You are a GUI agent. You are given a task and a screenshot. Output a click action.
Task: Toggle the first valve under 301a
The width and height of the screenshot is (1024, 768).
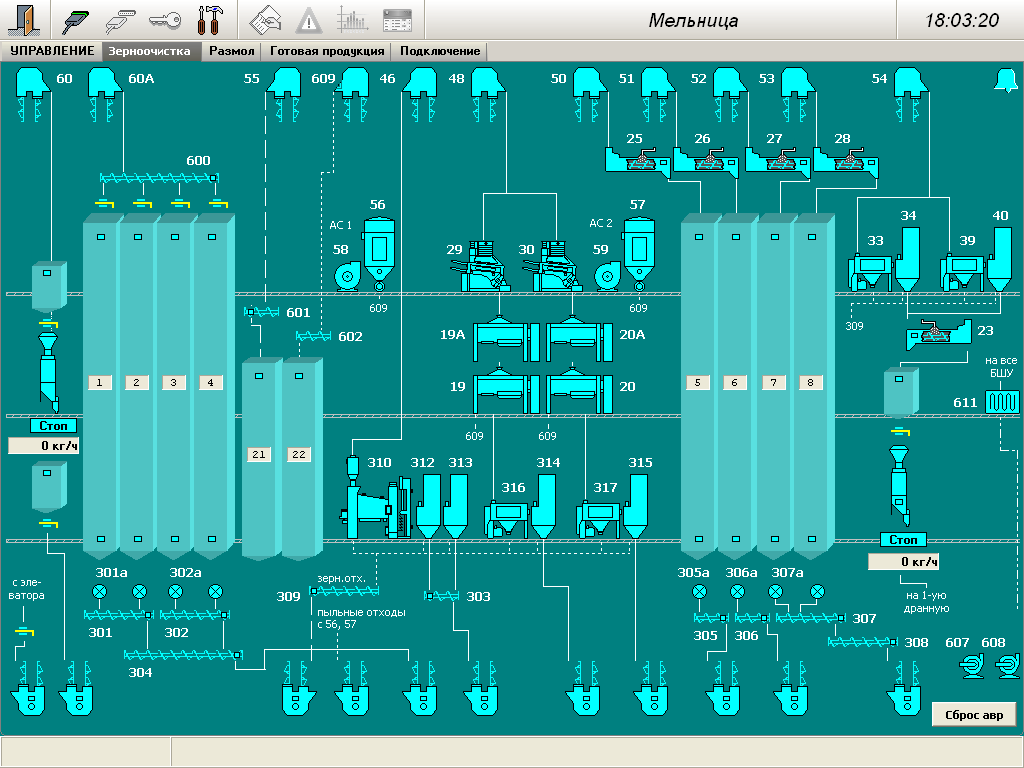click(x=99, y=592)
